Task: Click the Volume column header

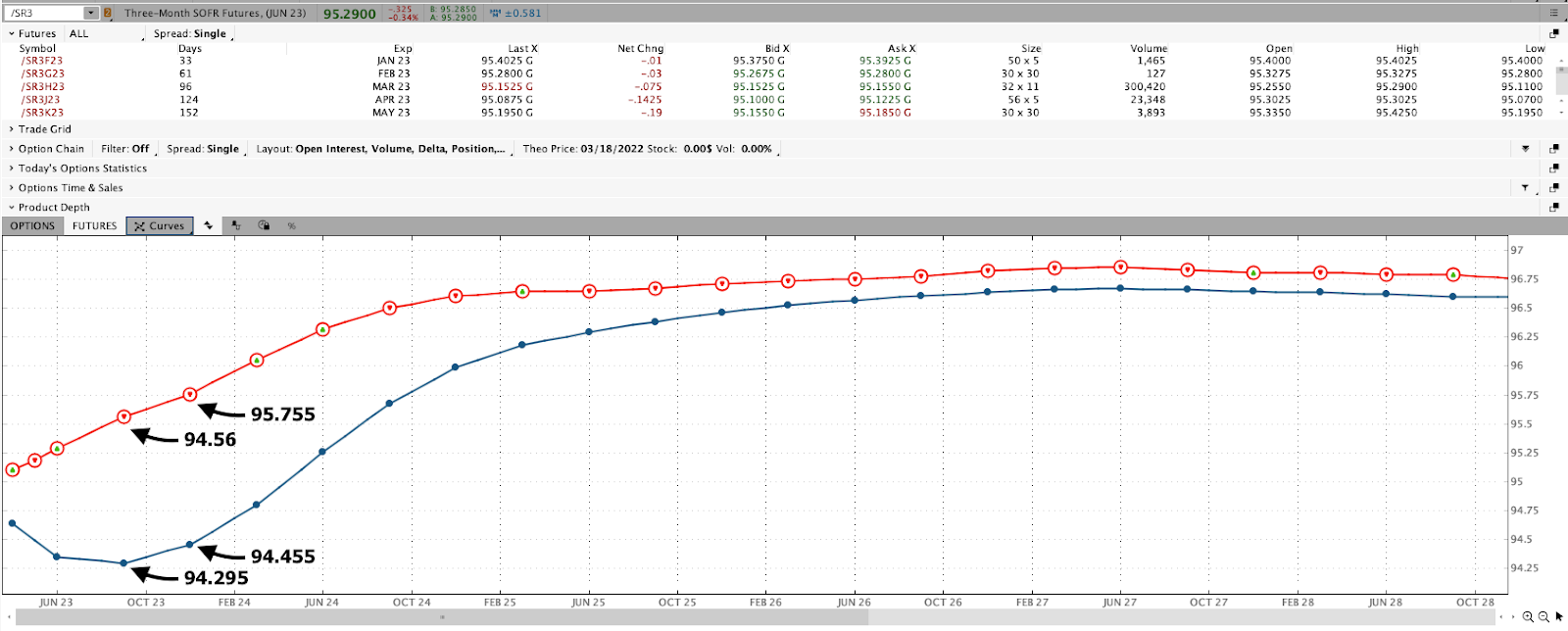Action: pos(1149,48)
